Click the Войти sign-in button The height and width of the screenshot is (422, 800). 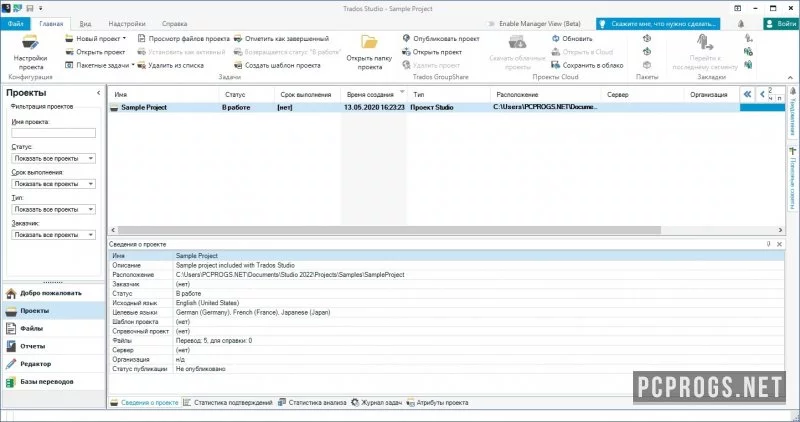[x=780, y=23]
